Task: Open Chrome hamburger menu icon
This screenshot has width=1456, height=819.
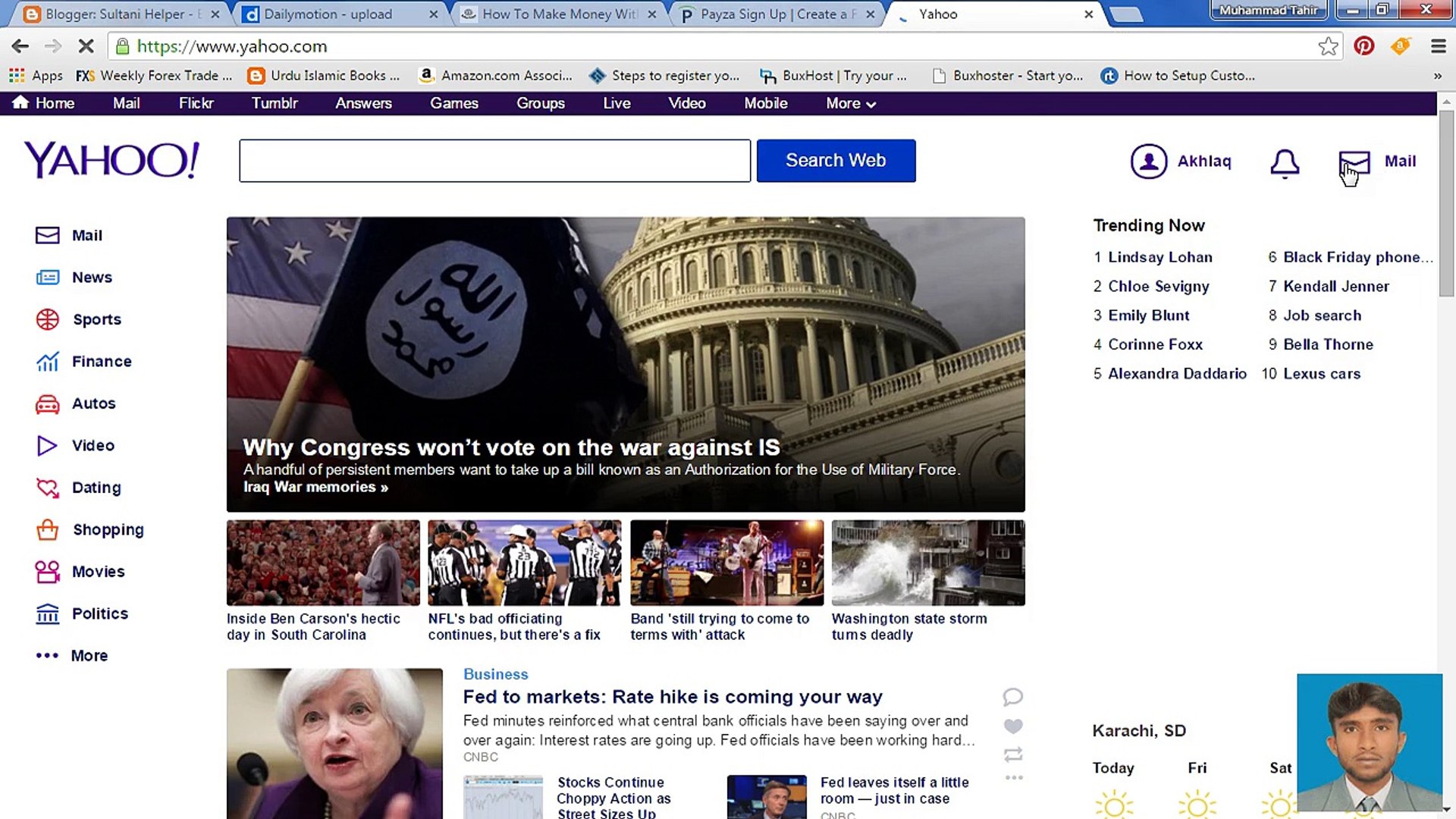Action: click(x=1438, y=46)
